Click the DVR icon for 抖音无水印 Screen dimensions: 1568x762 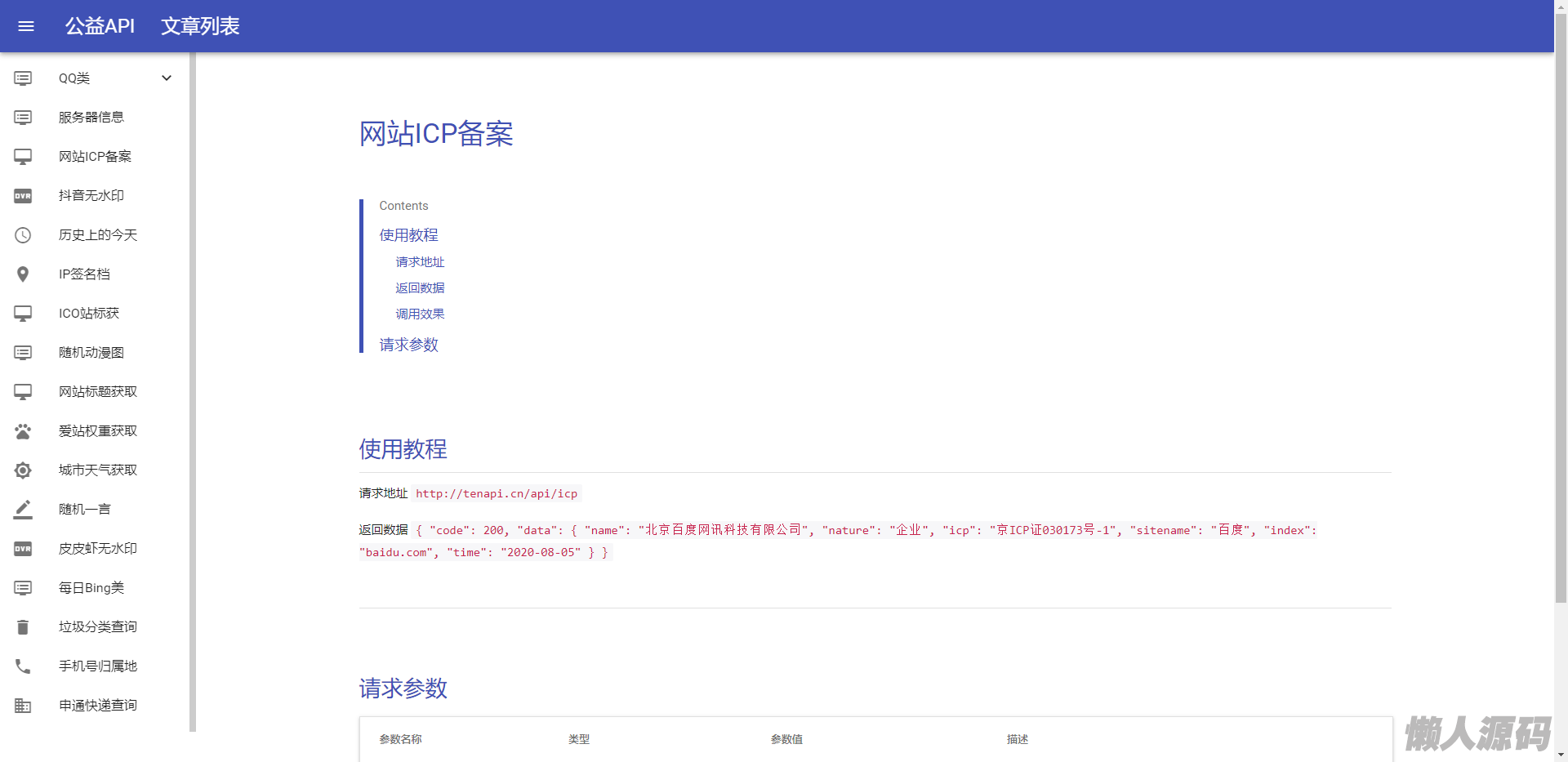click(23, 196)
